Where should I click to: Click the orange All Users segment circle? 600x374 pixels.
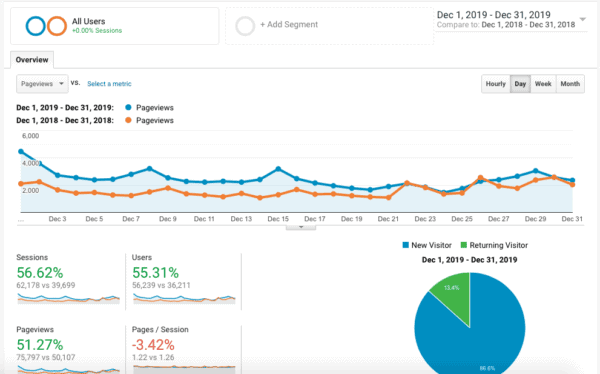(x=57, y=26)
